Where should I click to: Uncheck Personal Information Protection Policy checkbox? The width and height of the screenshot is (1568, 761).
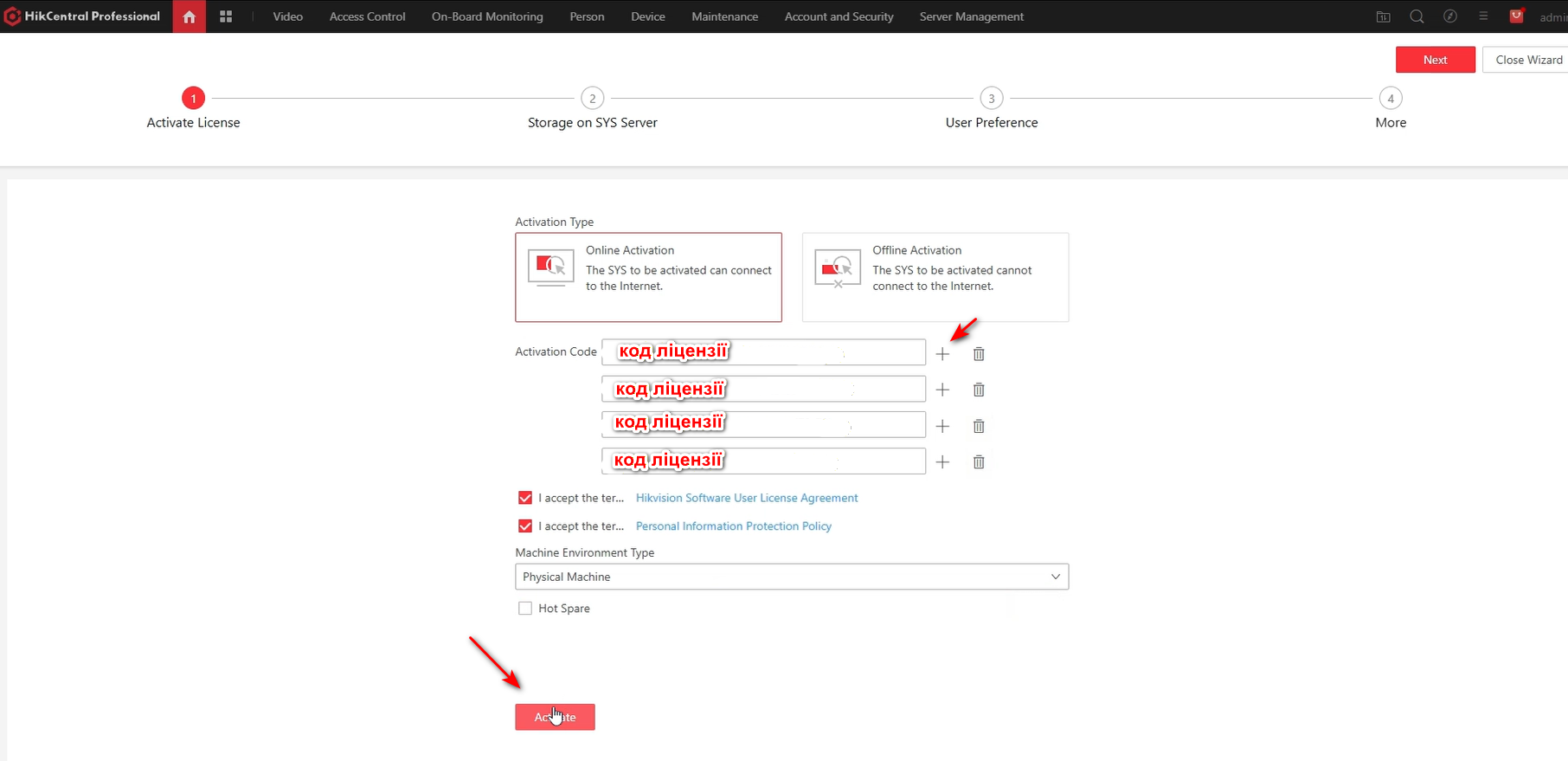coord(525,526)
